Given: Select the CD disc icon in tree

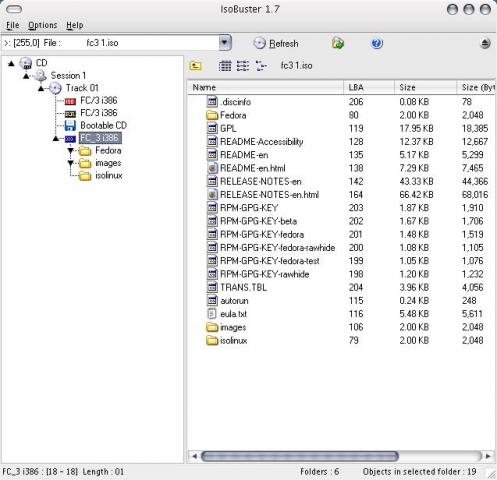Looking at the screenshot, I should point(26,63).
